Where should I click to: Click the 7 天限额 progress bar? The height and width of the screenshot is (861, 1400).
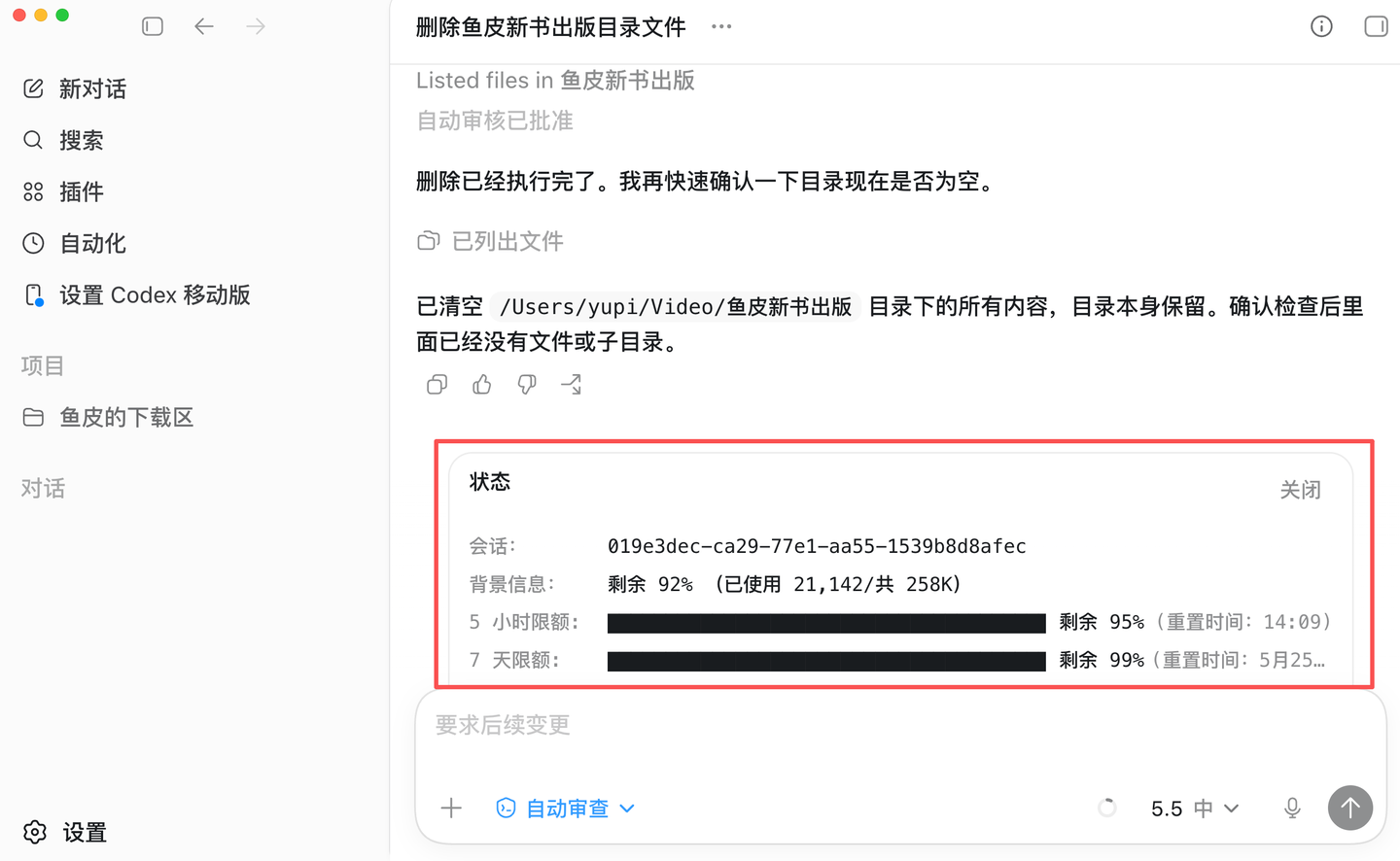(826, 662)
